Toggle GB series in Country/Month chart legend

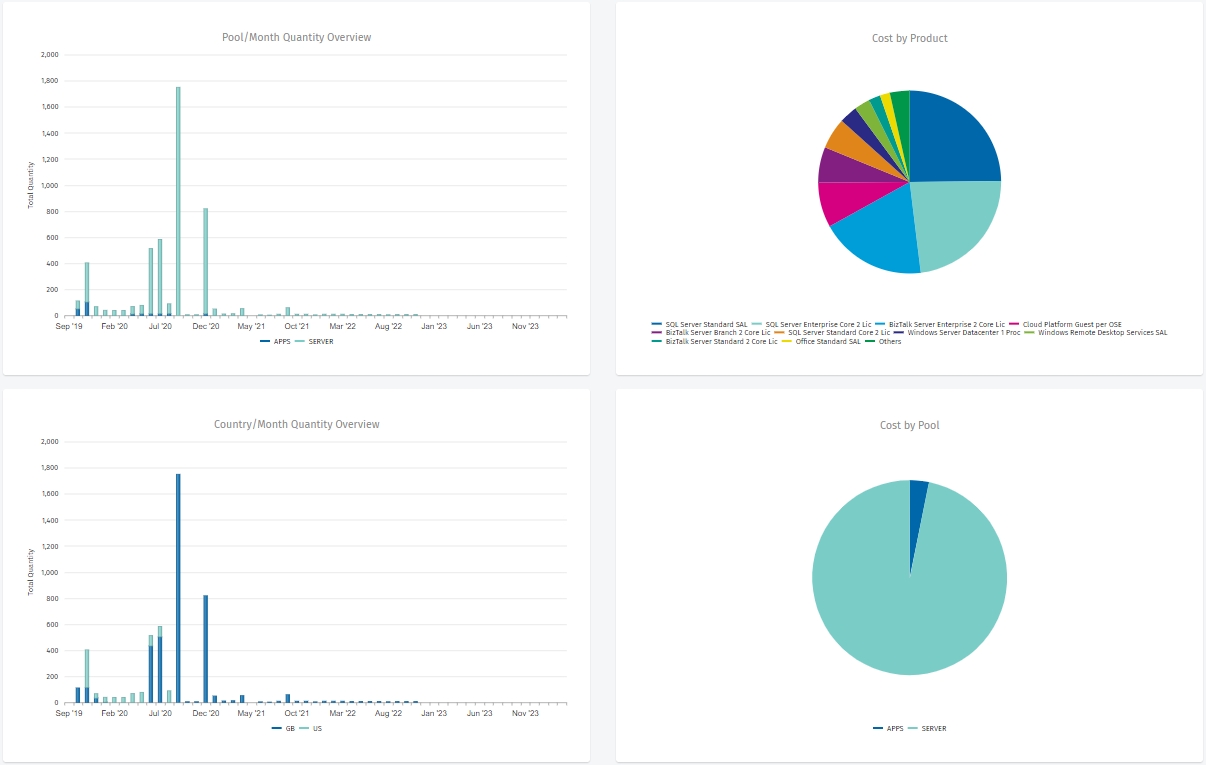pos(289,728)
